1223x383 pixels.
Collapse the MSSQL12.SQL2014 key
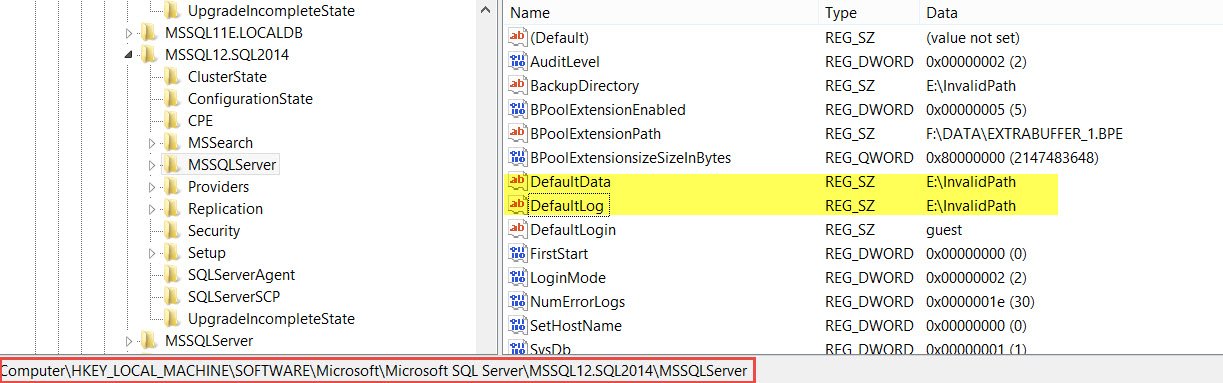coord(129,56)
